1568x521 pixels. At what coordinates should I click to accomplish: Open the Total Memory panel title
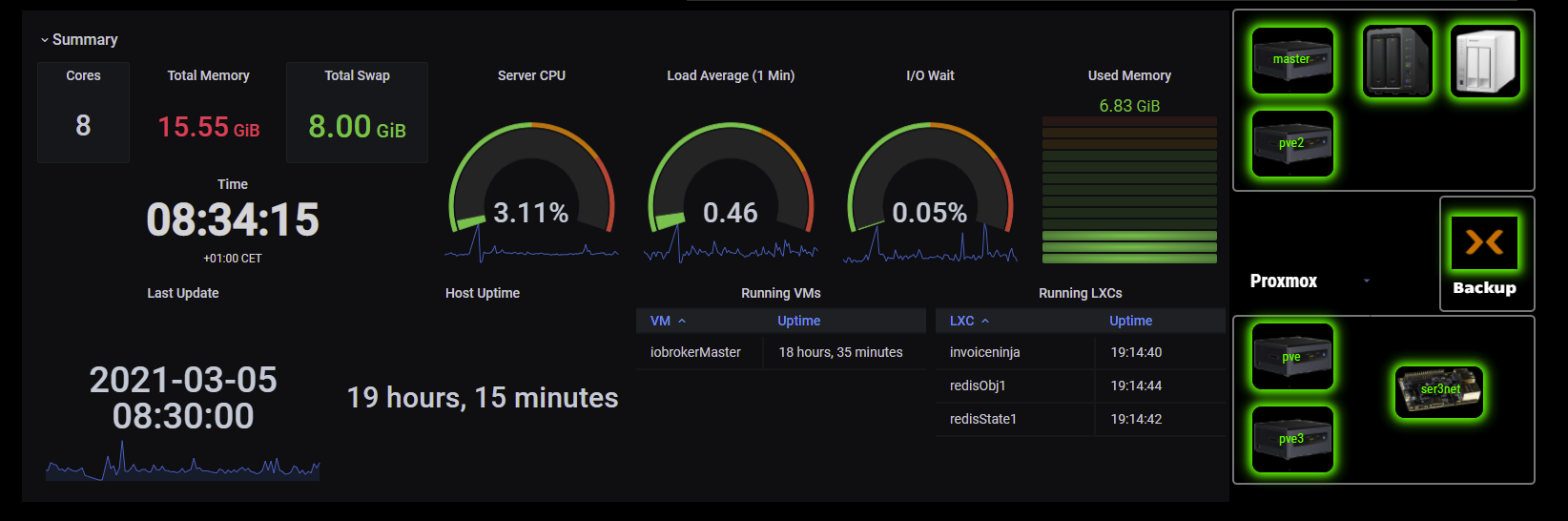pyautogui.click(x=208, y=75)
